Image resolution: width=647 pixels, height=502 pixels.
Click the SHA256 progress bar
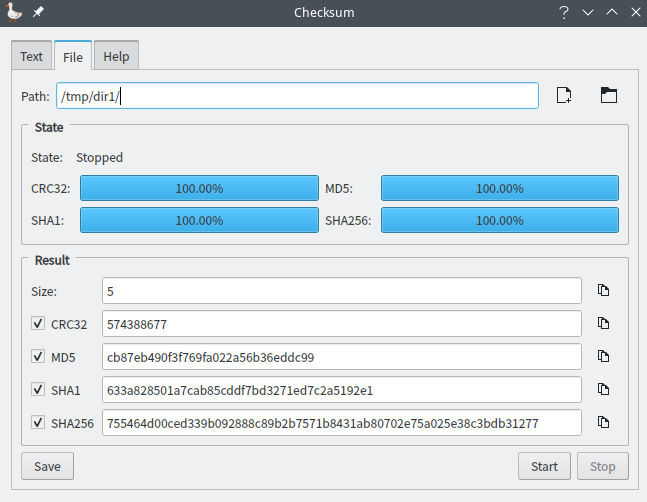[499, 220]
